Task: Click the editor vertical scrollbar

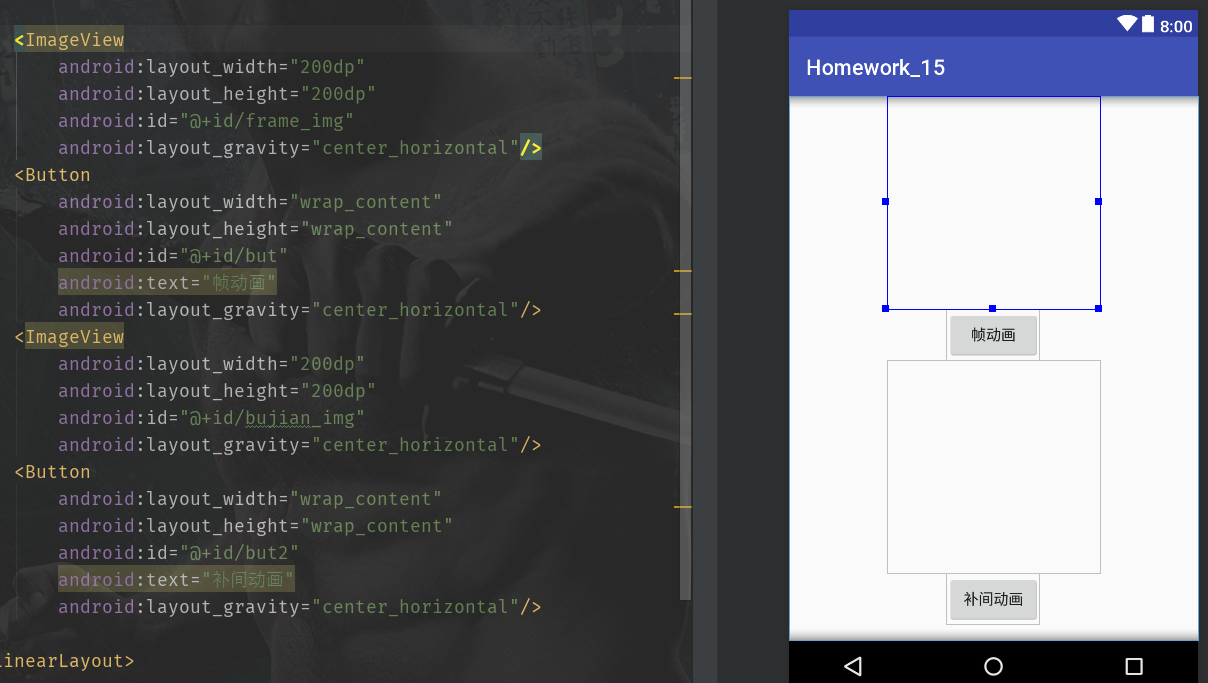Action: tap(685, 300)
